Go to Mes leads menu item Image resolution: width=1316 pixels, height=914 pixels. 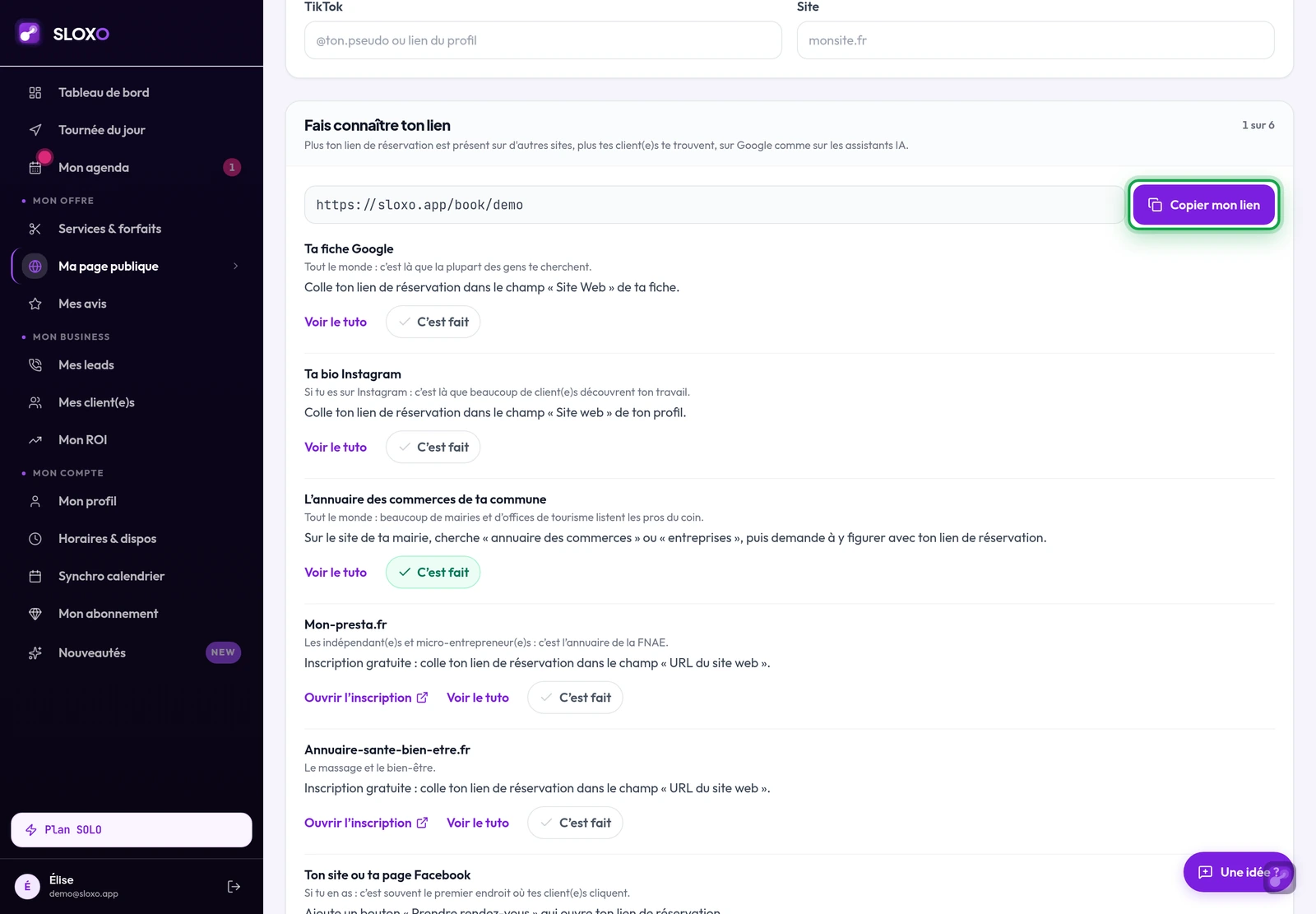pos(132,365)
